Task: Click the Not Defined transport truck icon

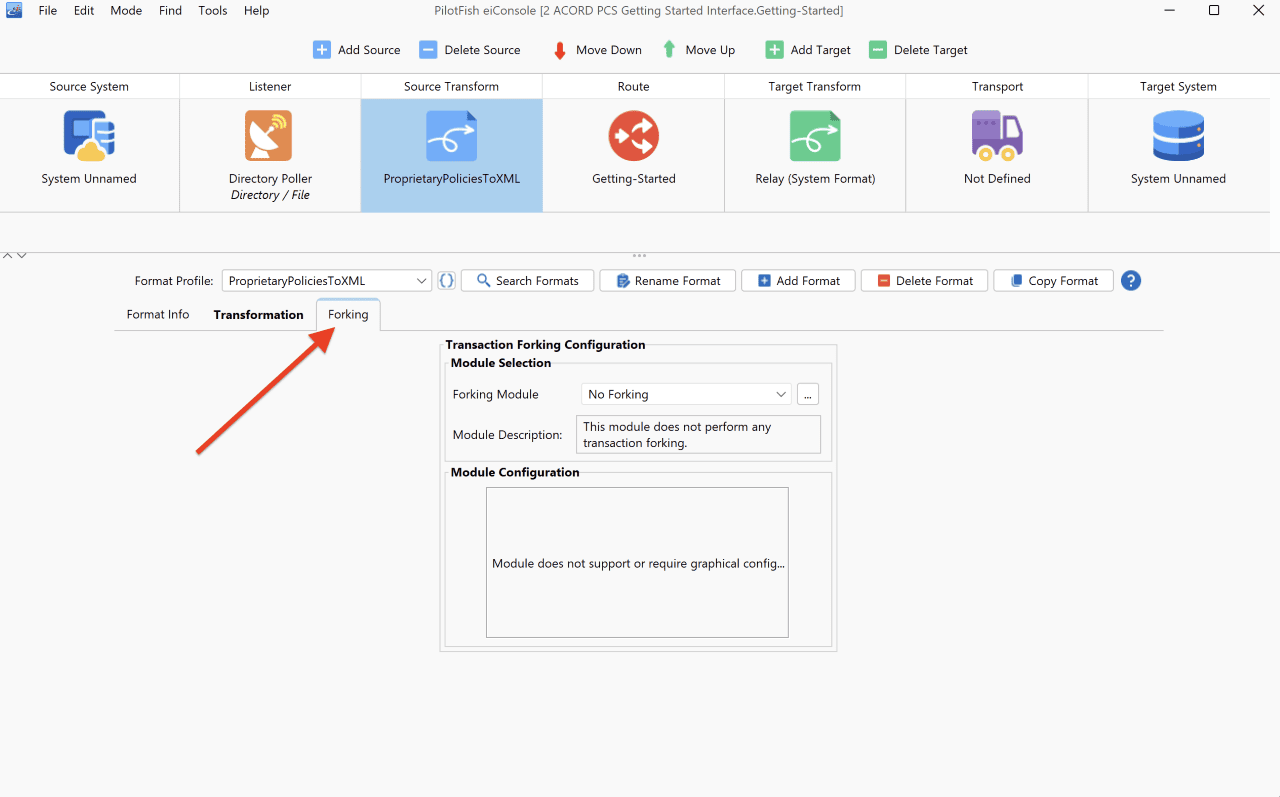Action: point(997,136)
